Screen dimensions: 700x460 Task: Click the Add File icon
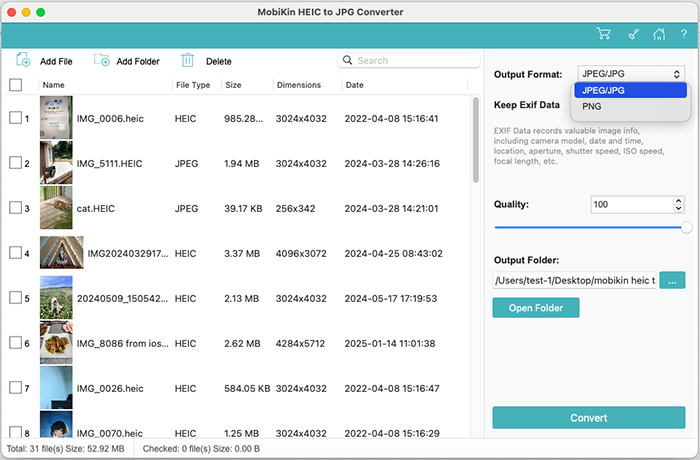click(x=23, y=60)
